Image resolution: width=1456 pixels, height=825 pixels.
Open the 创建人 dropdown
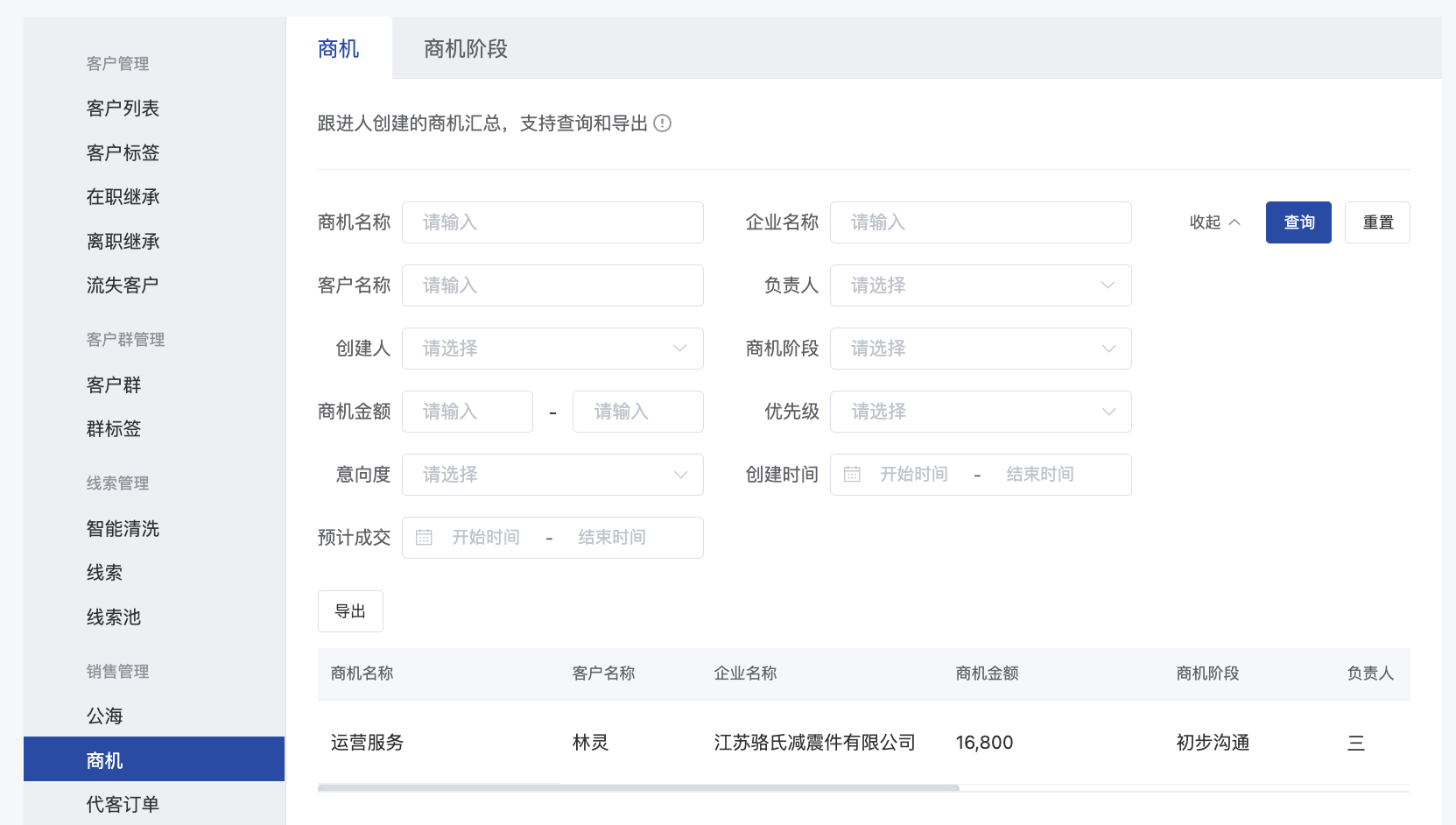coord(552,349)
